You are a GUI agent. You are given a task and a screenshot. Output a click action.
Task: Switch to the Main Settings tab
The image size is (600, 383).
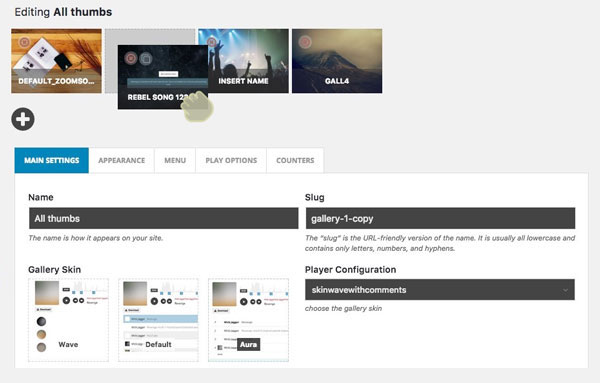[52, 160]
